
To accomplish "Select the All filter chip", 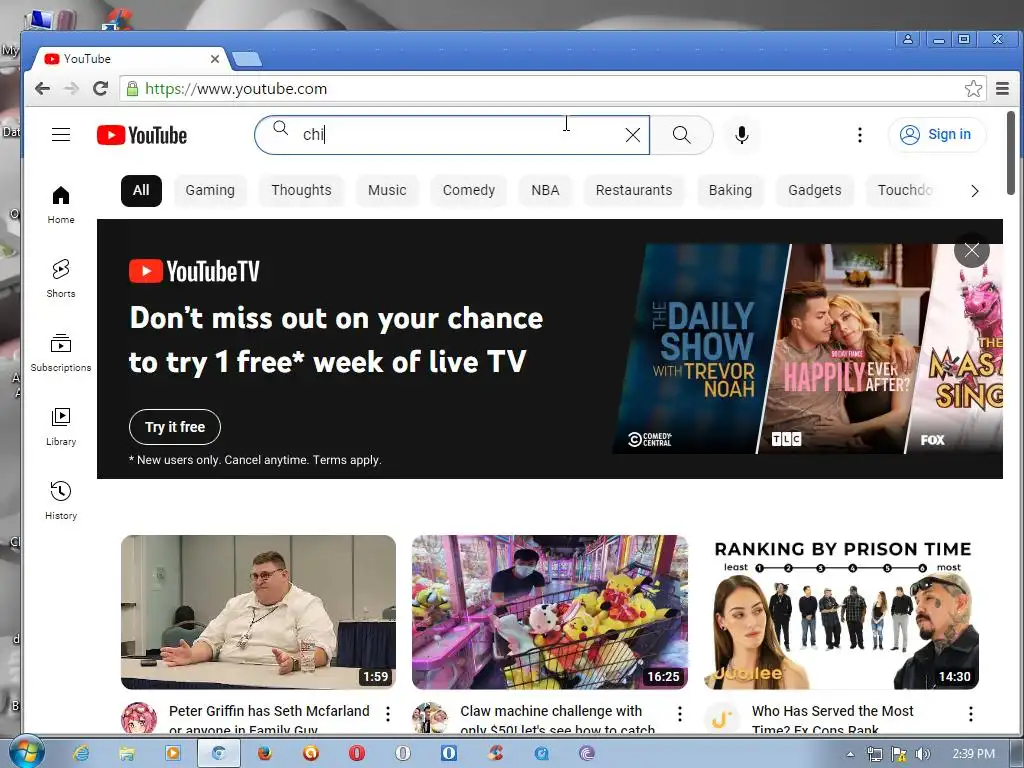I will point(141,190).
